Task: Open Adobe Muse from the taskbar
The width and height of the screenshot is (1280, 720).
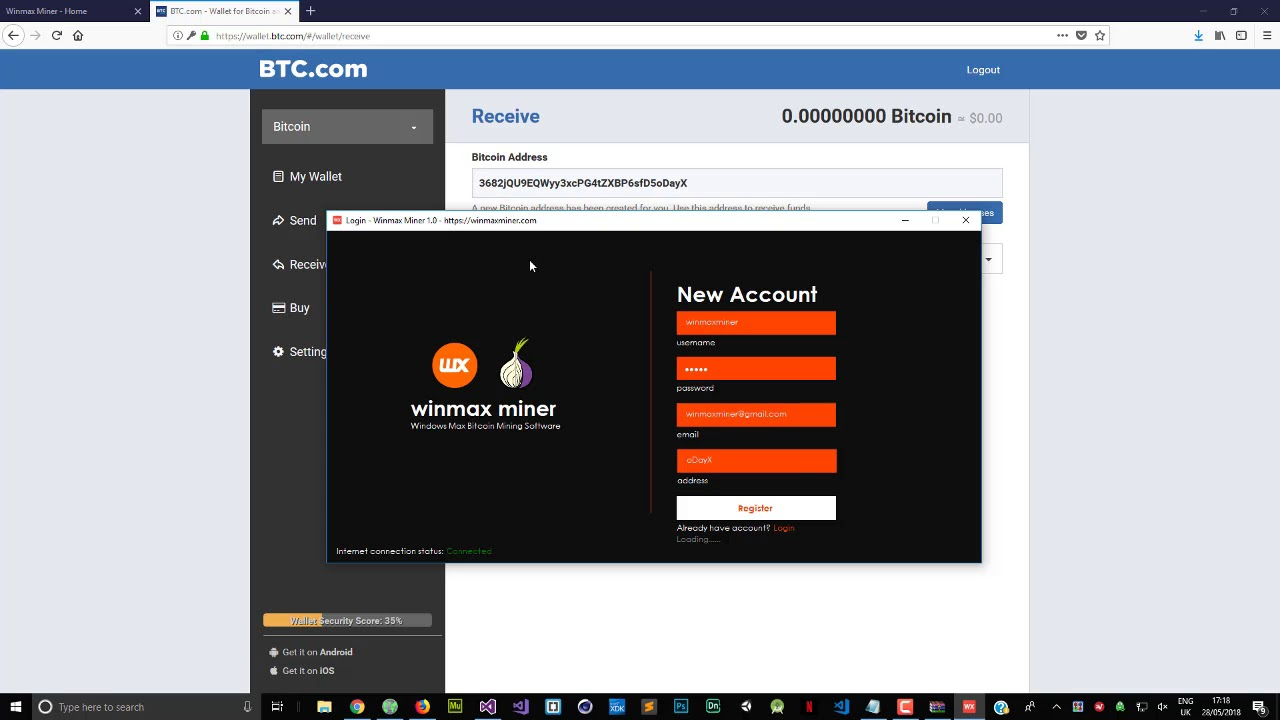Action: (455, 707)
